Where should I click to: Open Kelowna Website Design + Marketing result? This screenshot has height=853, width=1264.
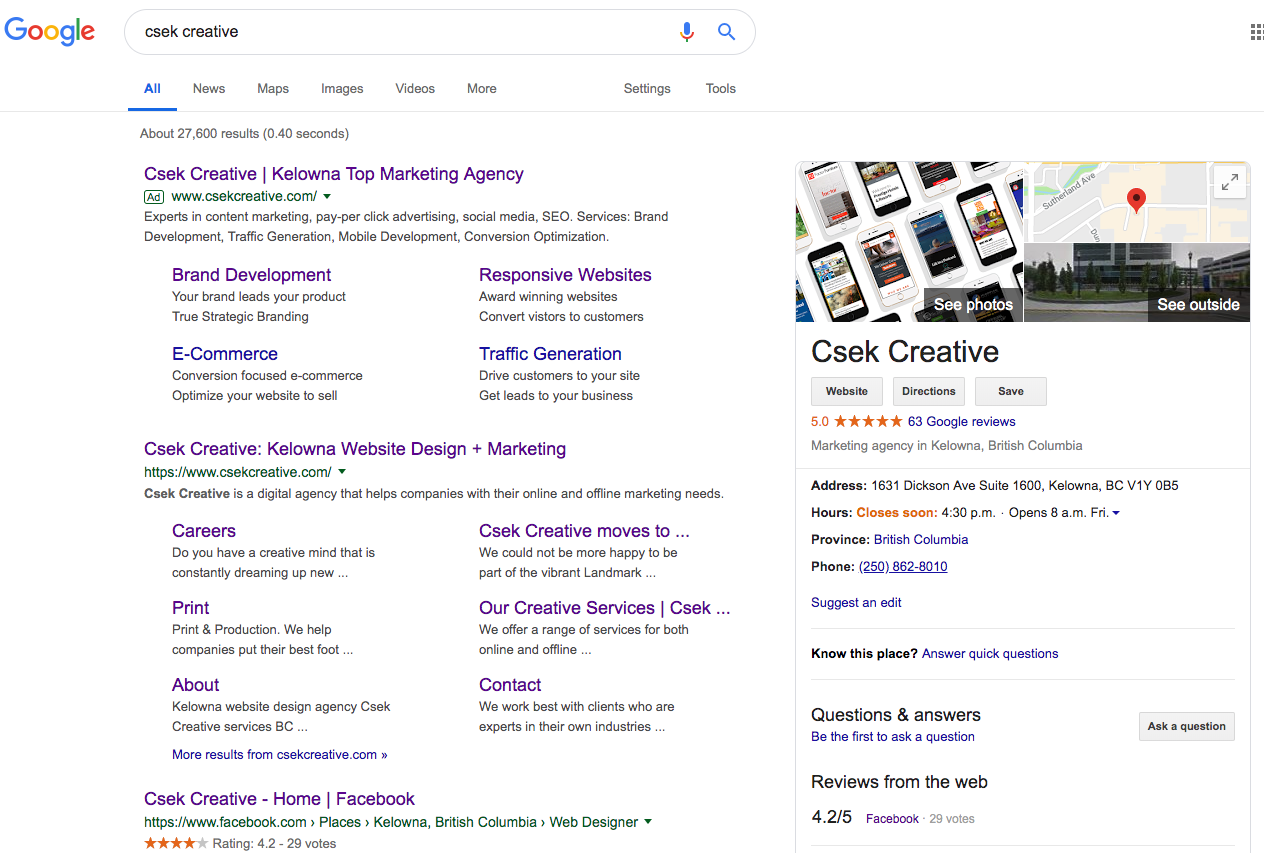tap(355, 449)
